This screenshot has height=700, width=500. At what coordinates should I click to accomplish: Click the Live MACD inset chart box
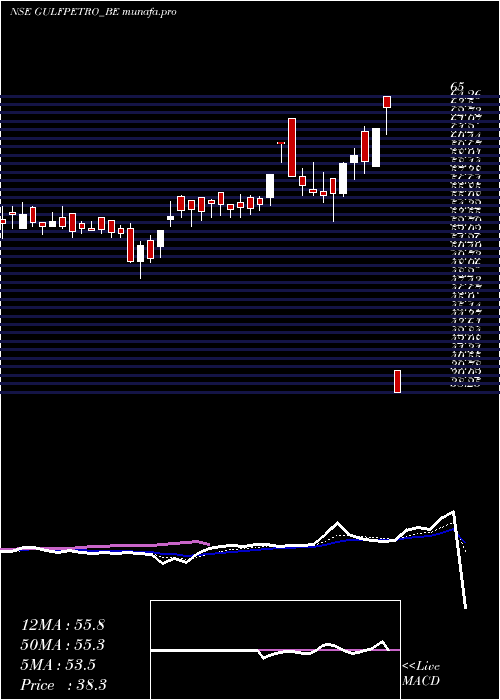click(x=275, y=650)
